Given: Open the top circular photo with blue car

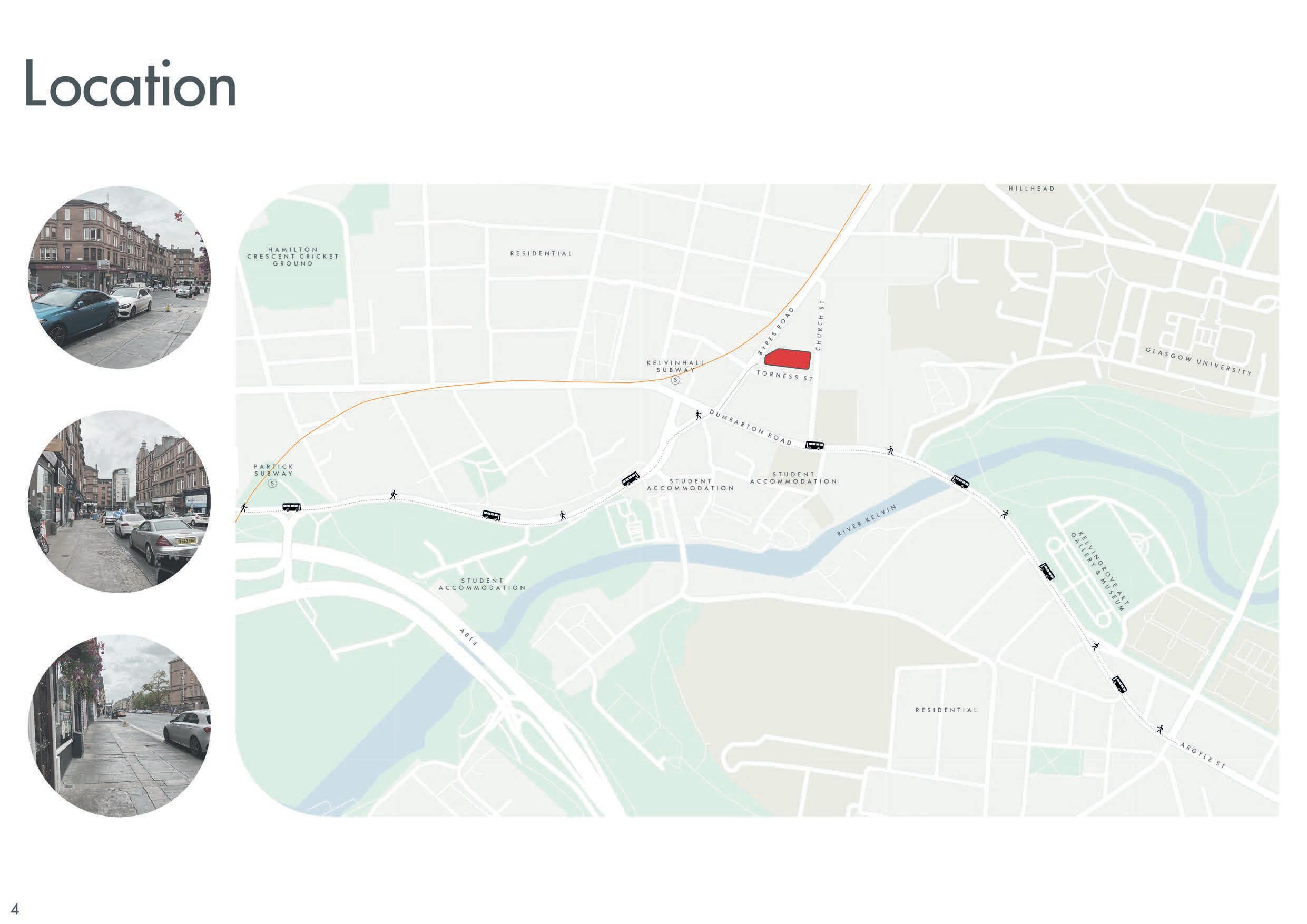Looking at the screenshot, I should click(120, 277).
